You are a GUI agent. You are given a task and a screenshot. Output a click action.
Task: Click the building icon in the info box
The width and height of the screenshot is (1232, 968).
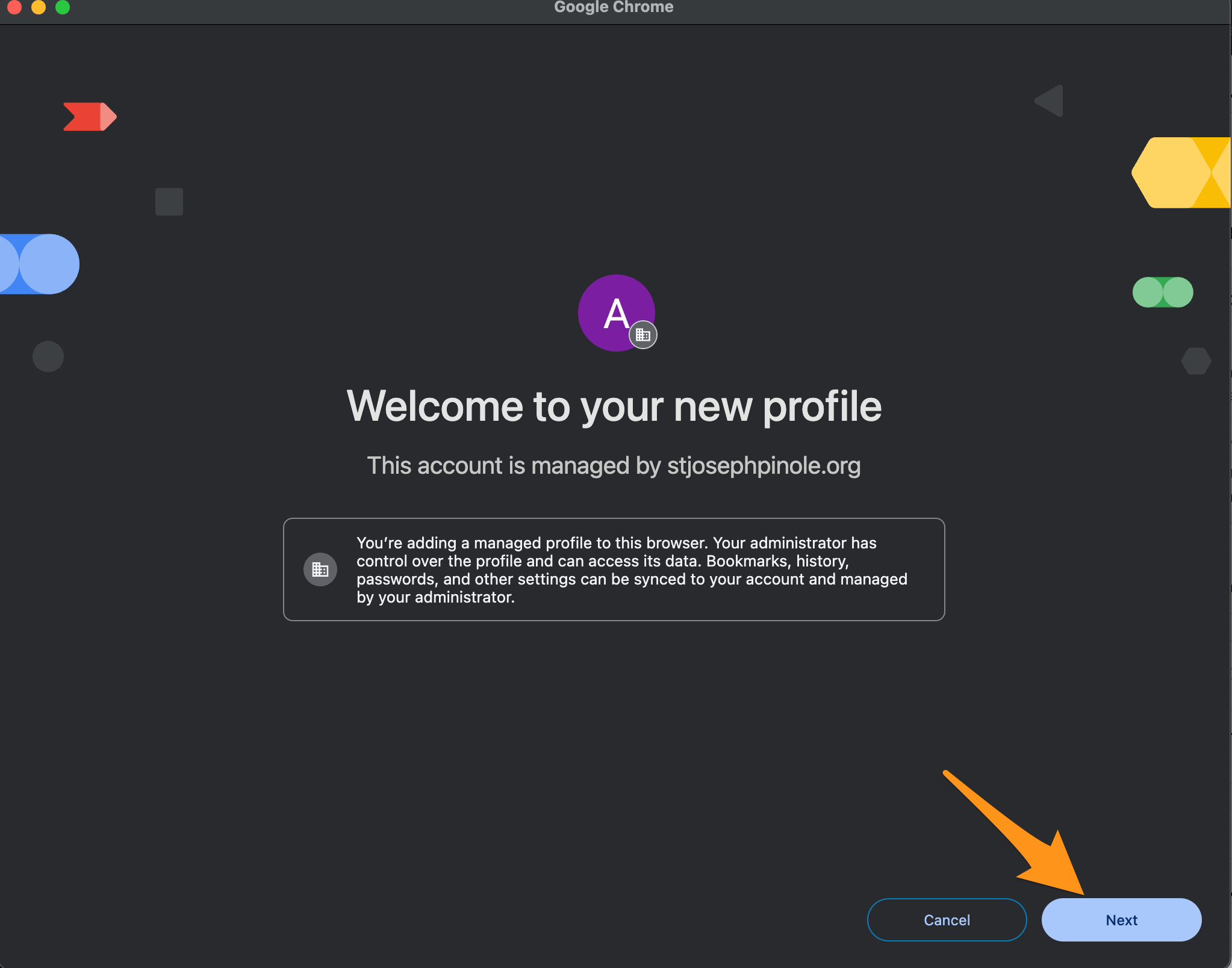click(320, 569)
